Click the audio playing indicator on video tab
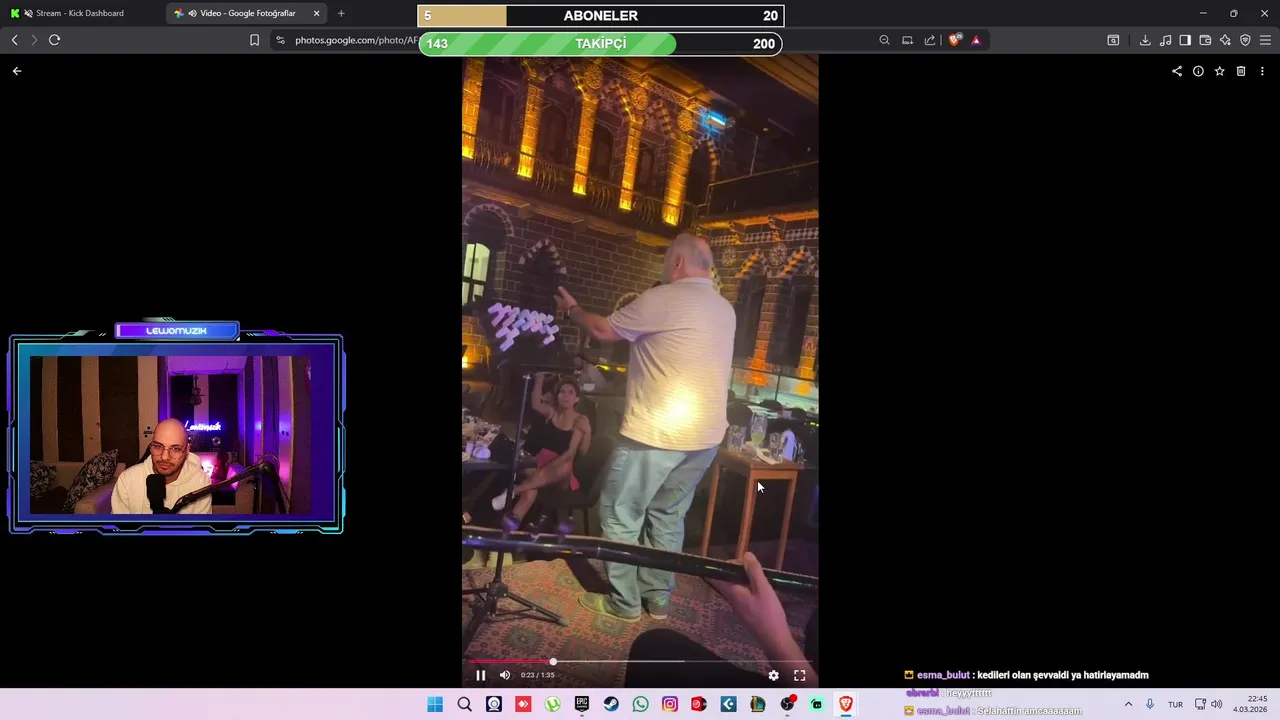Screen dimensions: 1280x720 (191, 13)
